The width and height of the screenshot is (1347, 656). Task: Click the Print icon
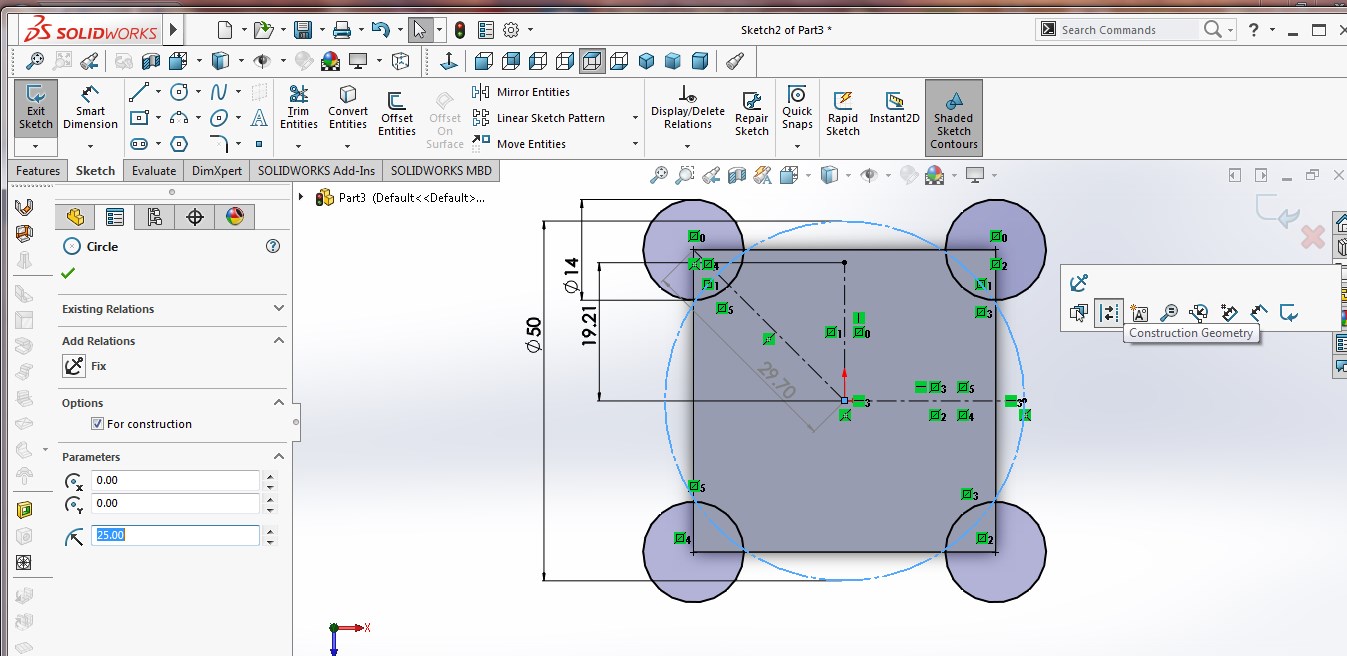(x=342, y=30)
